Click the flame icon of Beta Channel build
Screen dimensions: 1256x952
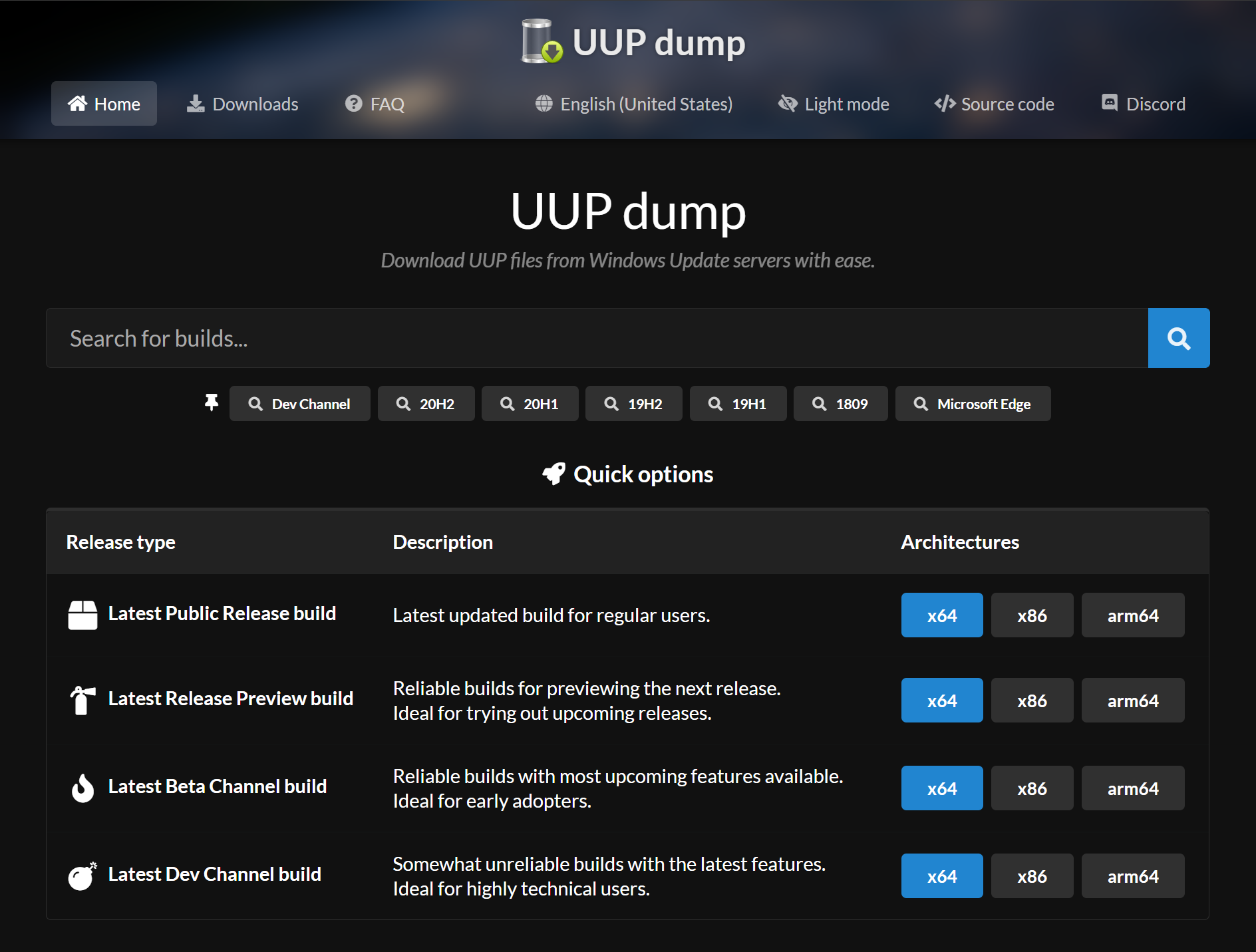[x=82, y=788]
